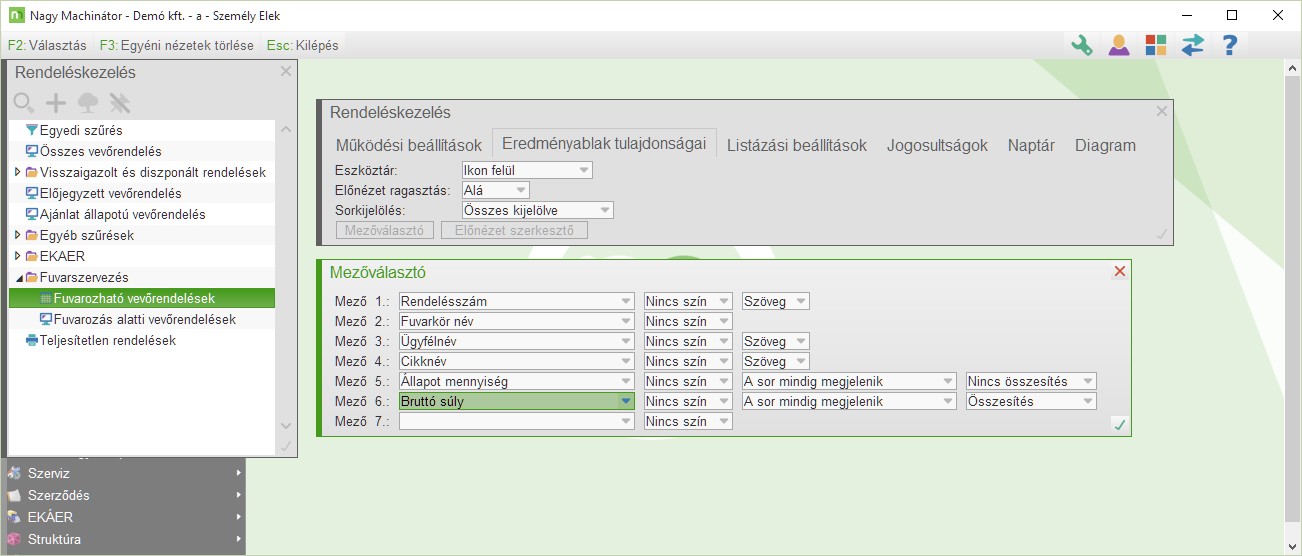Open Mező 3 Szöveg type dropdown
Viewport: 1302px width, 556px height.
coord(775,341)
